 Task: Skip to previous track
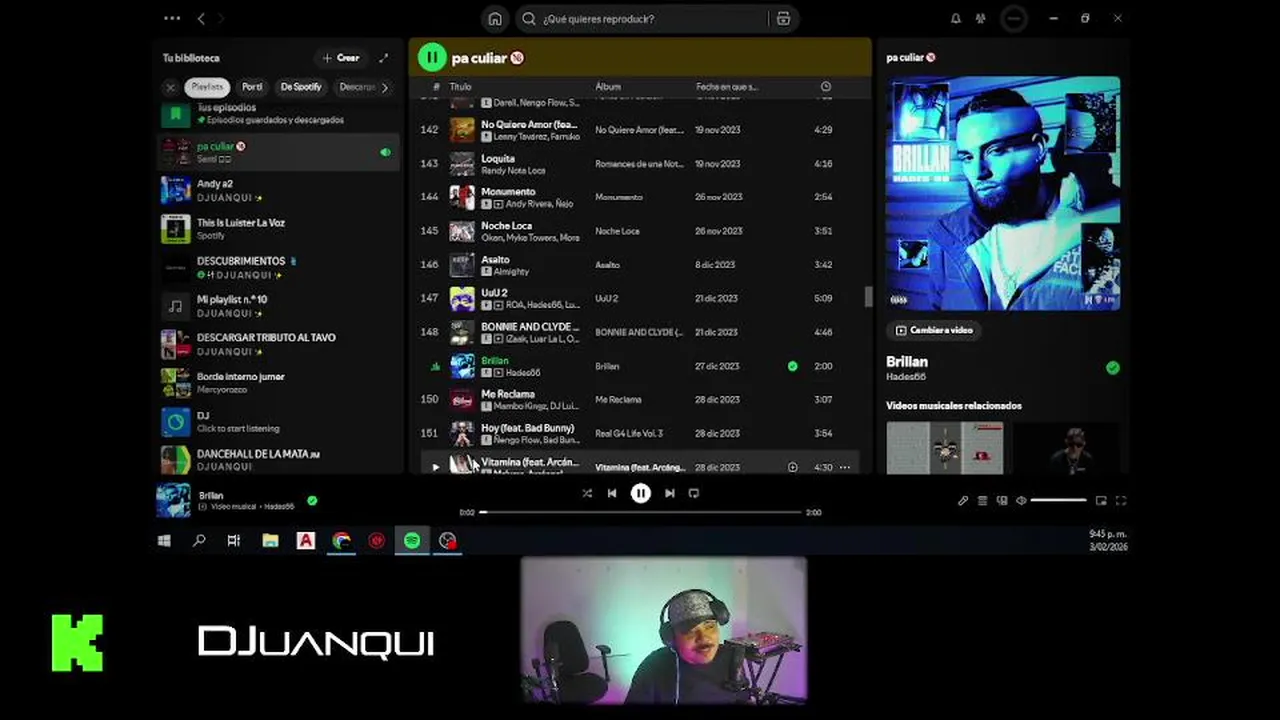tap(612, 493)
